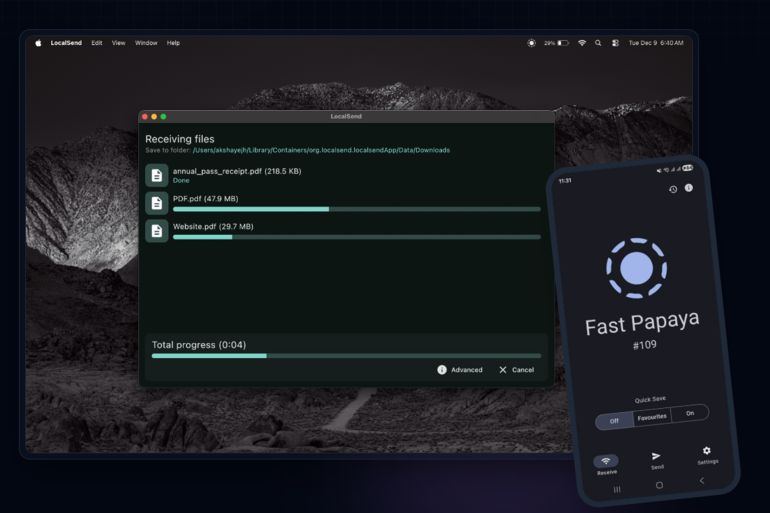This screenshot has width=770, height=513.
Task: Click the PDF.pdf document icon
Action: pyautogui.click(x=156, y=203)
